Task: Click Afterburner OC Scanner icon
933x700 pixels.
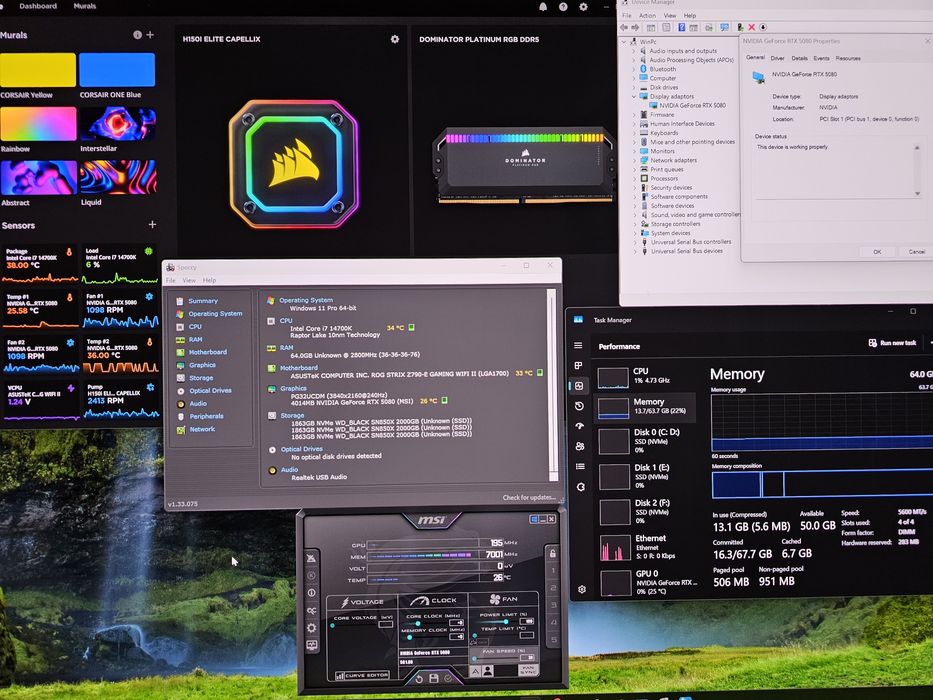Action: point(312,611)
